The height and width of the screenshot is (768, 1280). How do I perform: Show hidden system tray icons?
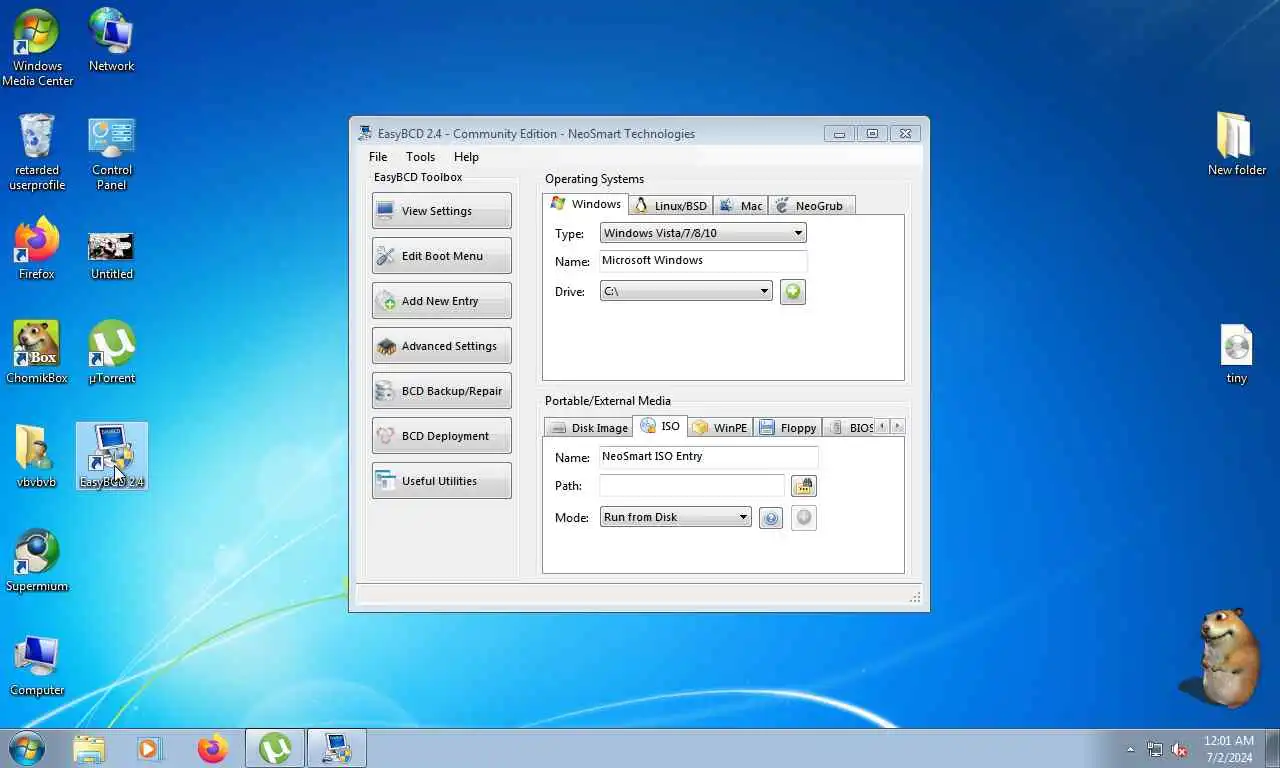pyautogui.click(x=1130, y=749)
